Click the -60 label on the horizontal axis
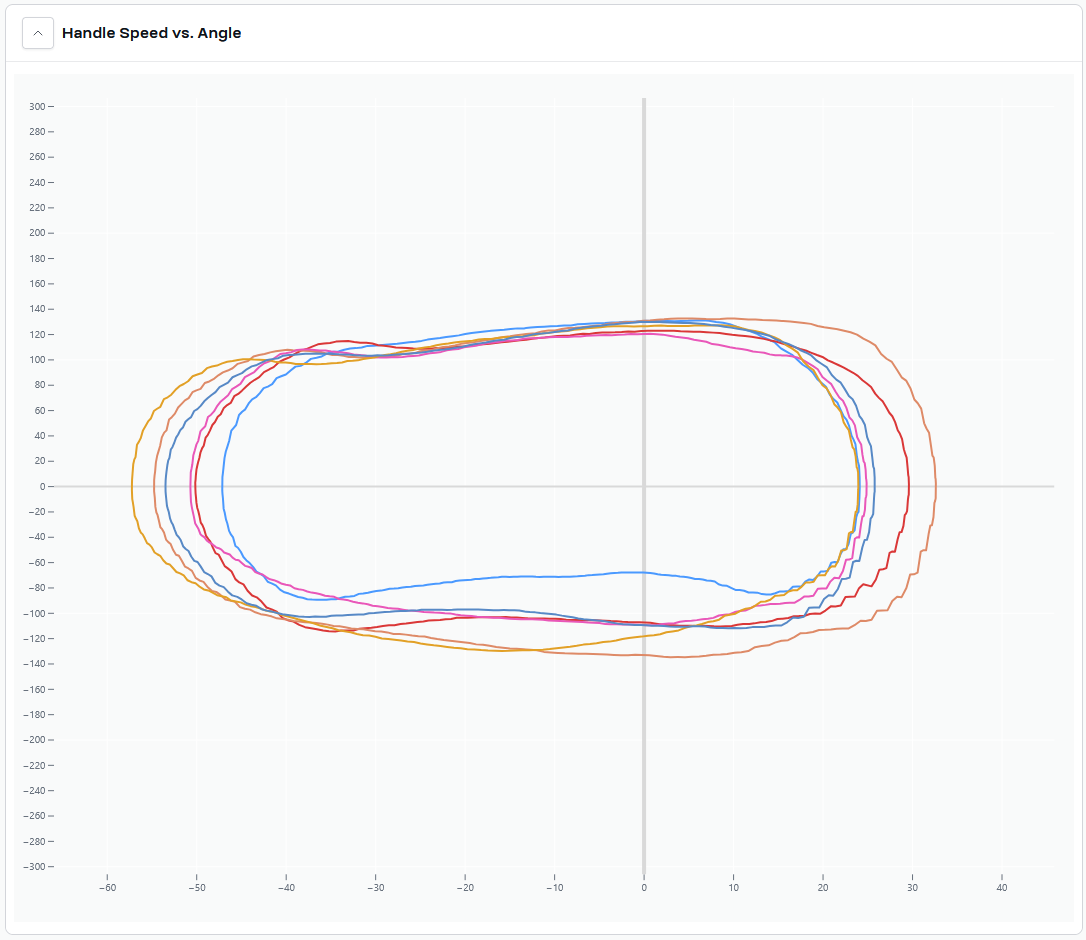 point(106,887)
